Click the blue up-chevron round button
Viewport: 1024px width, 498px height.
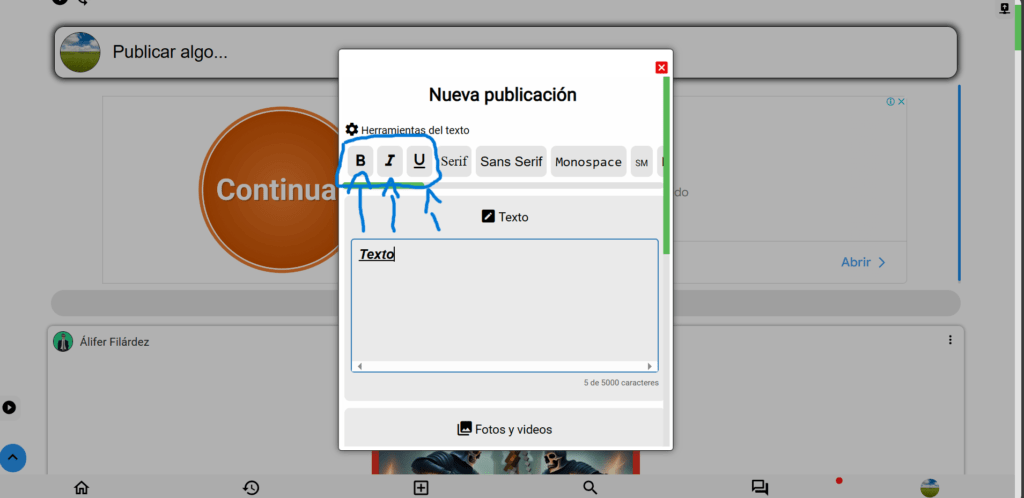pyautogui.click(x=12, y=458)
